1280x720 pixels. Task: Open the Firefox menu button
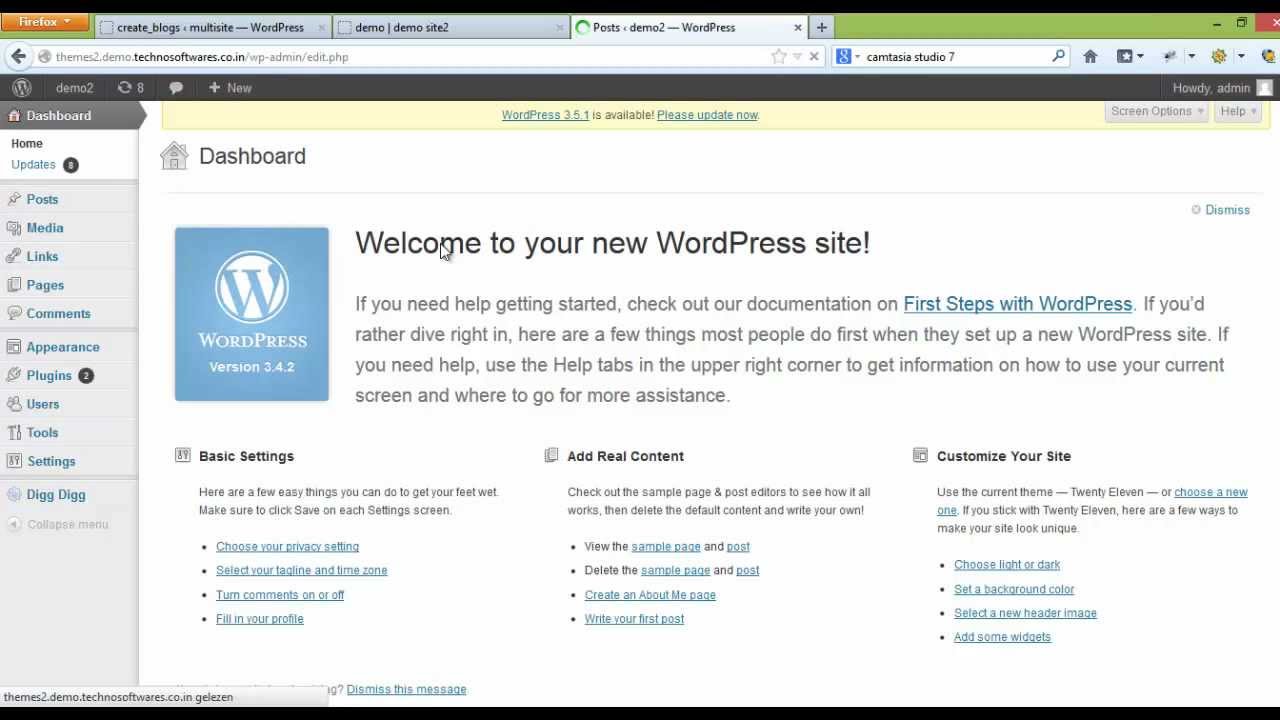45,22
